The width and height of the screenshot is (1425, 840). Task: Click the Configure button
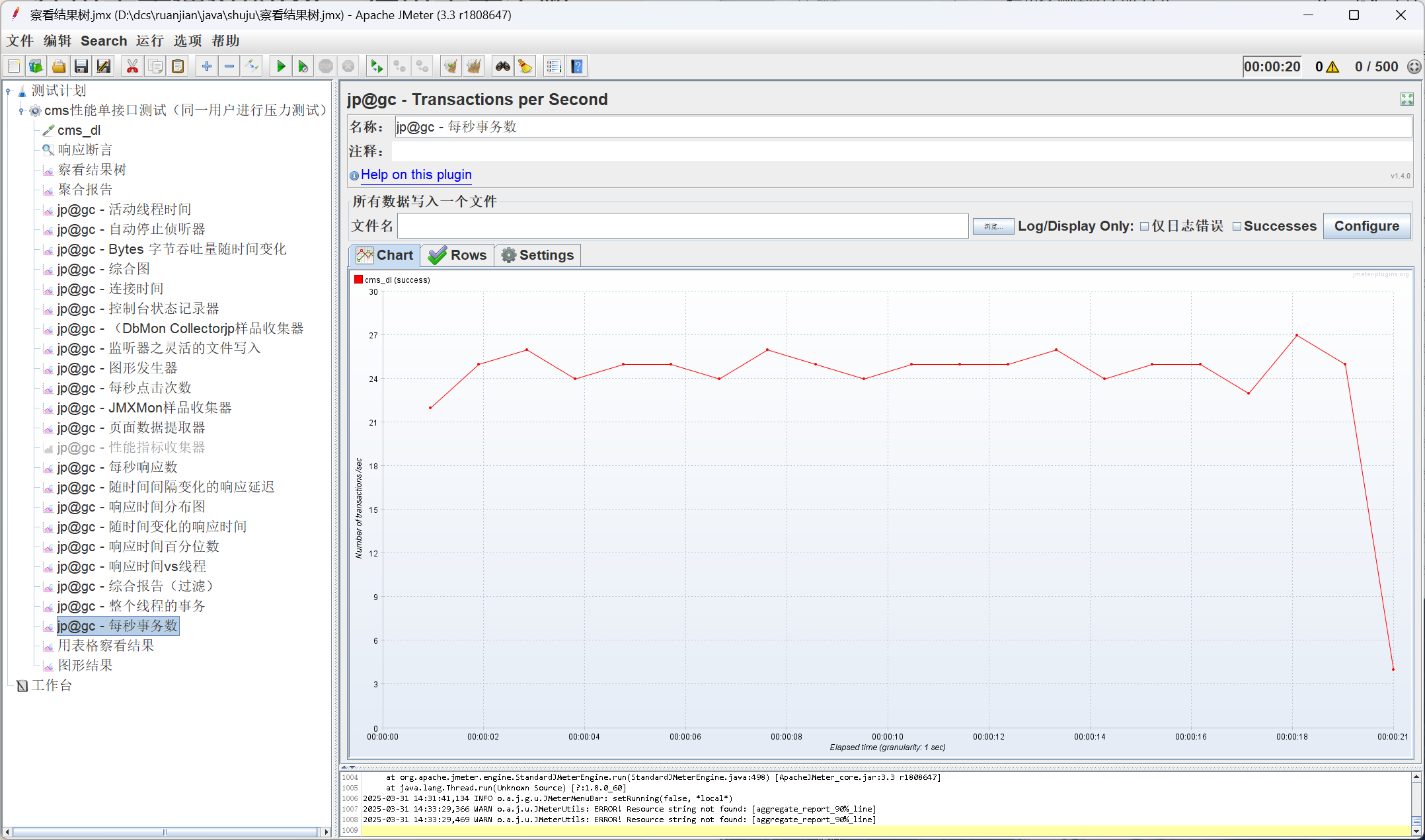coord(1366,226)
